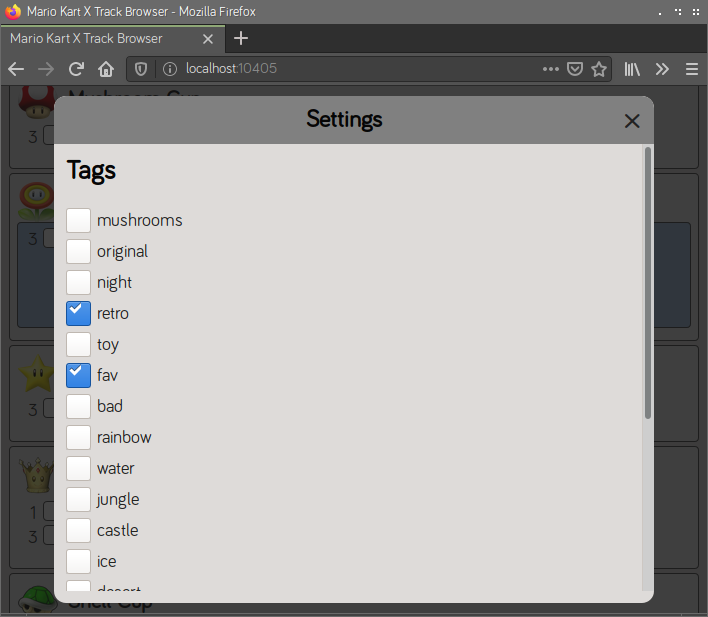This screenshot has height=617, width=708.
Task: Open the Firefox hamburger menu
Action: coord(692,69)
